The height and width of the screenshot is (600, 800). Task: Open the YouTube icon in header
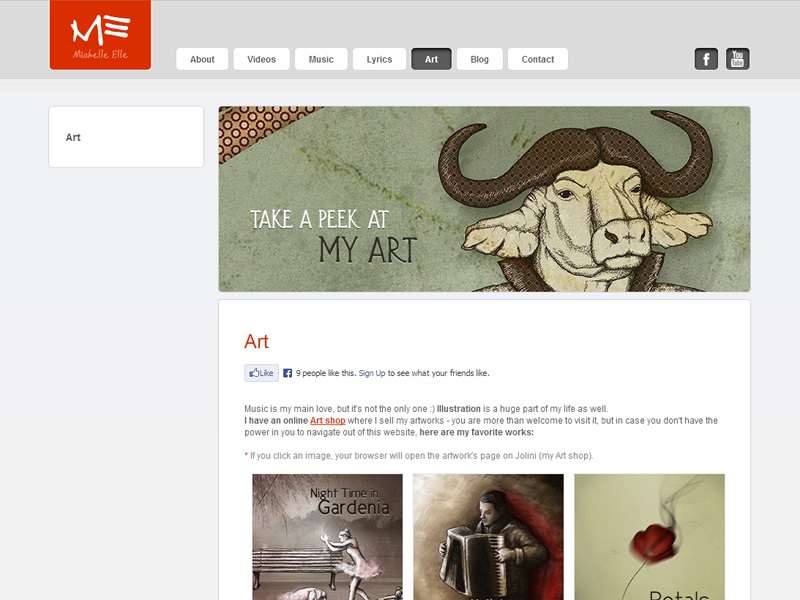click(737, 59)
